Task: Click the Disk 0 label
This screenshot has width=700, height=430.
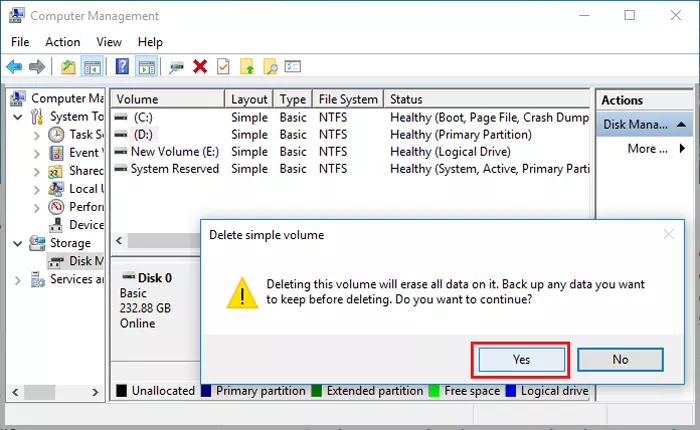Action: point(154,278)
